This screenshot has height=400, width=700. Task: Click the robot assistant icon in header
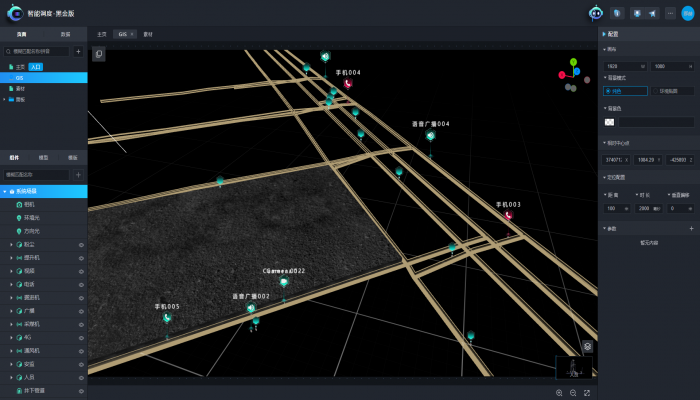pyautogui.click(x=596, y=13)
